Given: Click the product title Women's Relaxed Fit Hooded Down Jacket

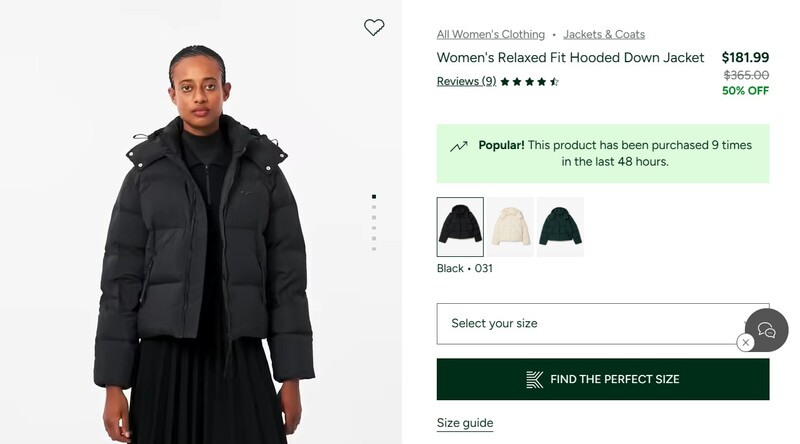Looking at the screenshot, I should [571, 58].
